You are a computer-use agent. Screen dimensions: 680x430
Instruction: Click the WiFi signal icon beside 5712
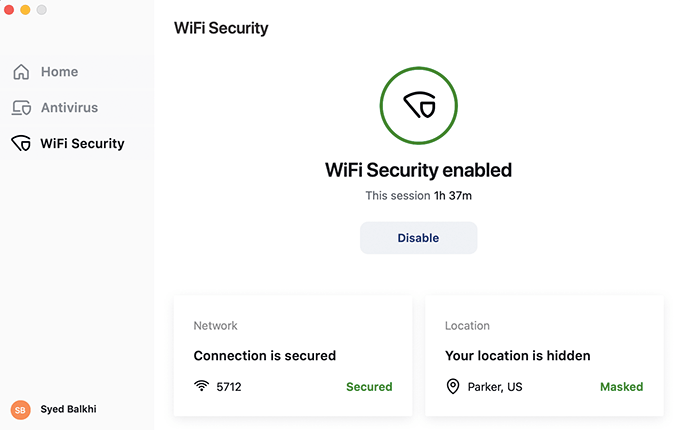point(202,386)
